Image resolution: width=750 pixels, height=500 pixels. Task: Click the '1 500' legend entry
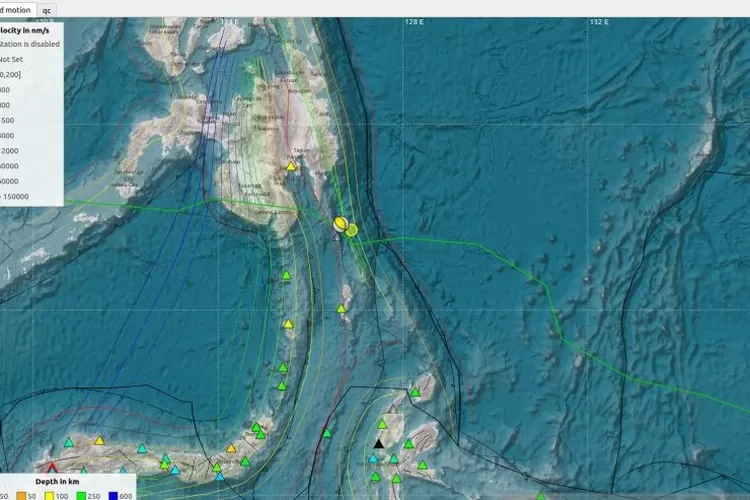click(7, 120)
